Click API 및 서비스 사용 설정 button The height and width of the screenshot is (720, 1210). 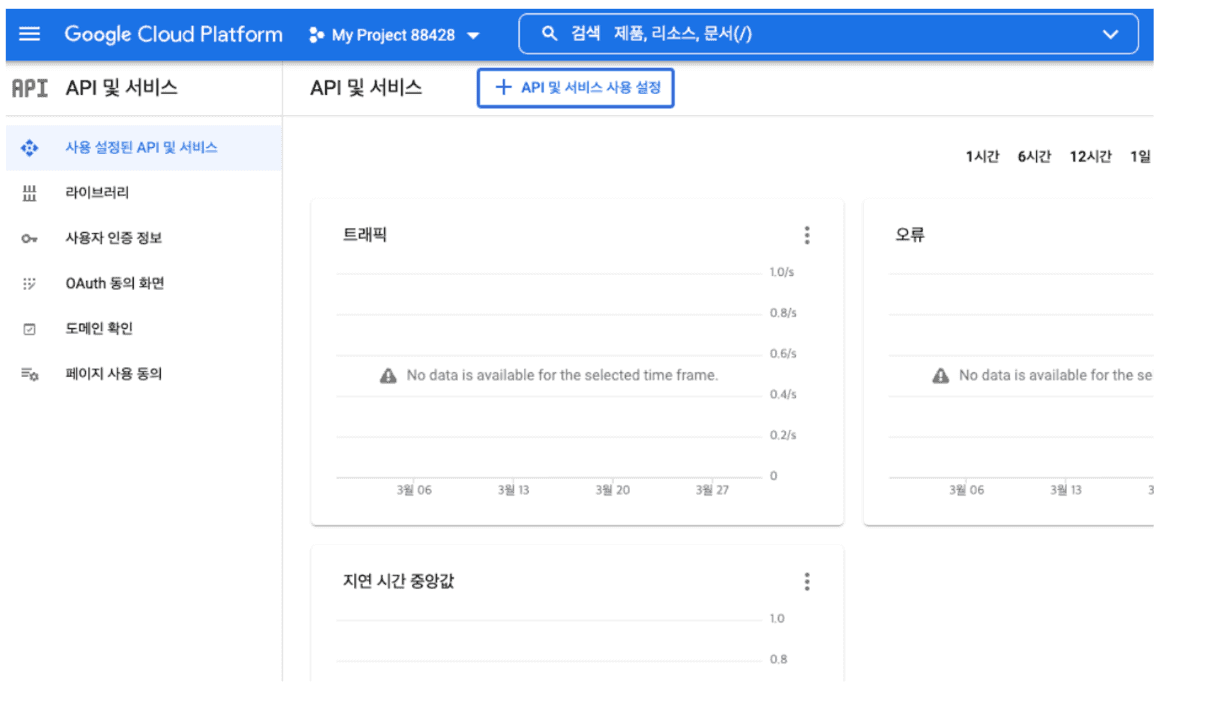576,88
